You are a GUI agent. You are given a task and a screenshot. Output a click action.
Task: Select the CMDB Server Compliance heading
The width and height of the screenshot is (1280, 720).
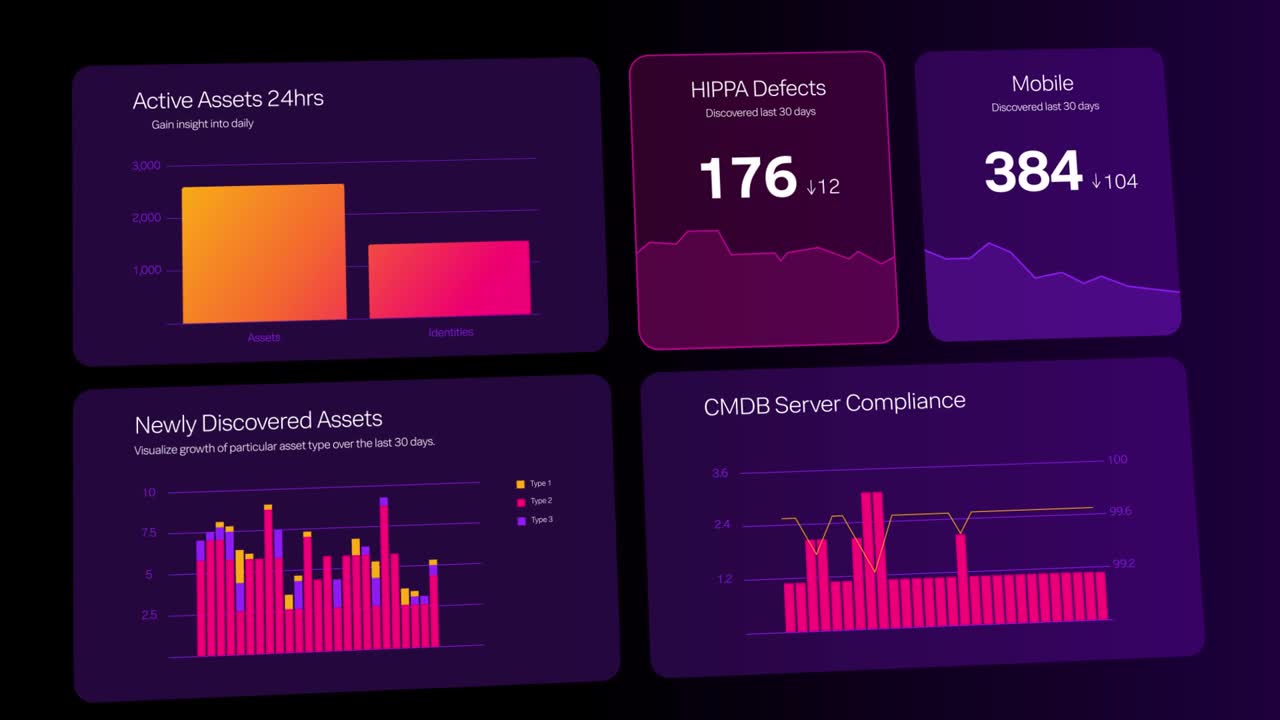[834, 404]
